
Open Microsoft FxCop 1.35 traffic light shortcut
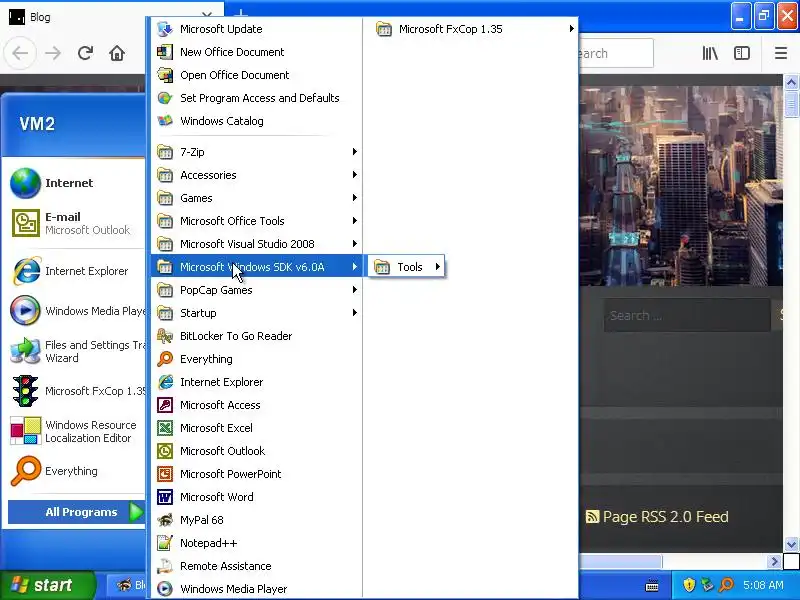75,391
